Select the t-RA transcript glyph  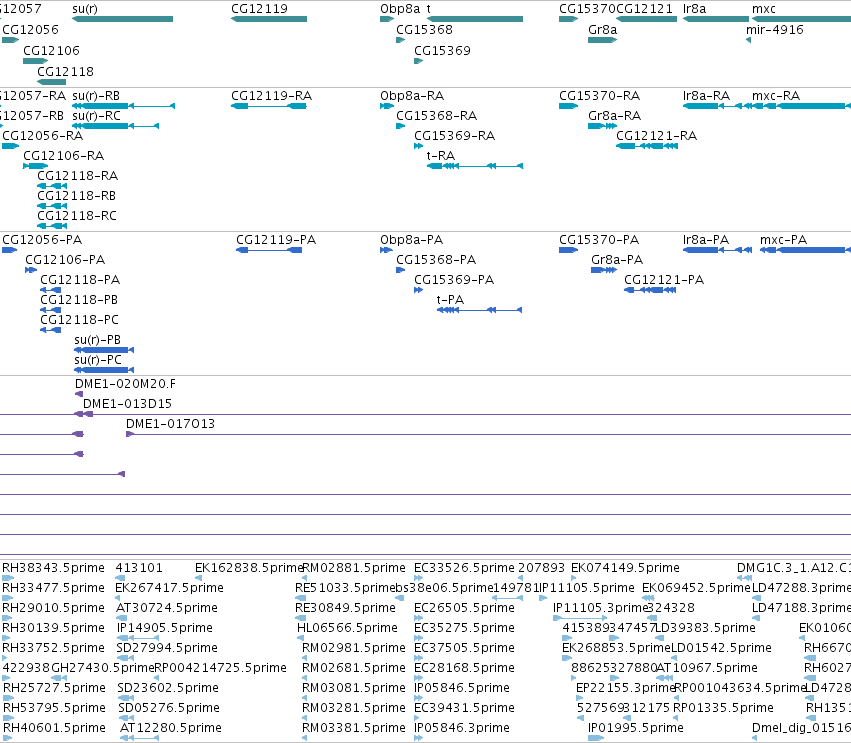475,166
